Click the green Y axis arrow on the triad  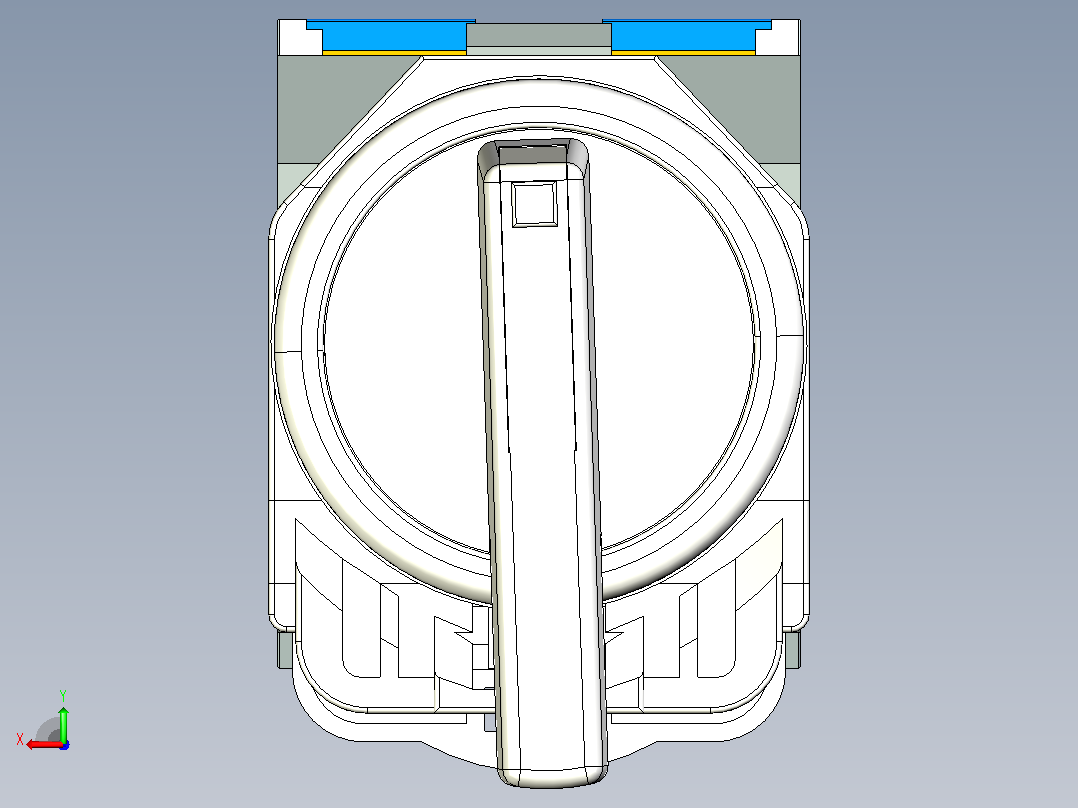tap(63, 723)
